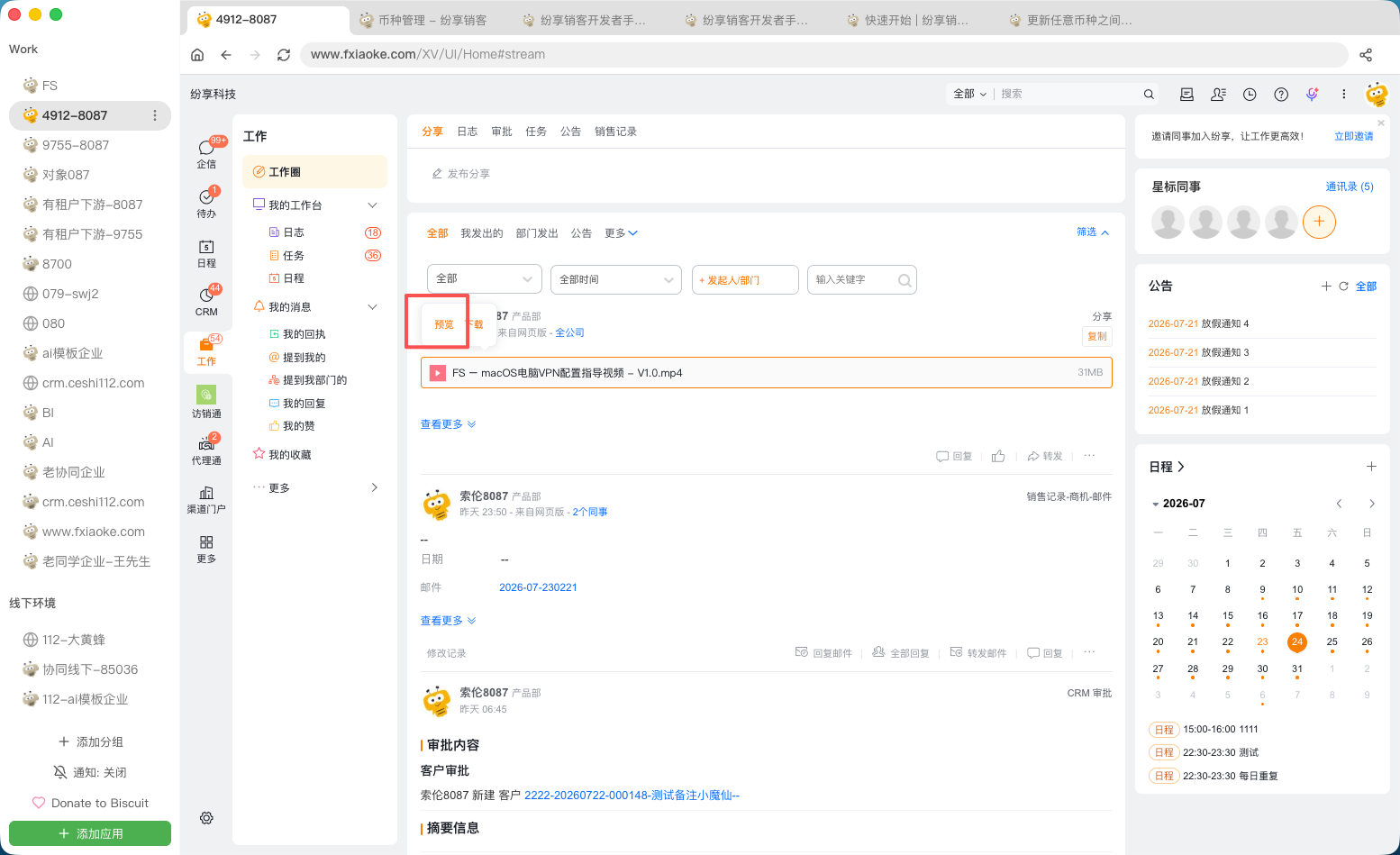Collapse the 我的消息 section

[x=372, y=307]
